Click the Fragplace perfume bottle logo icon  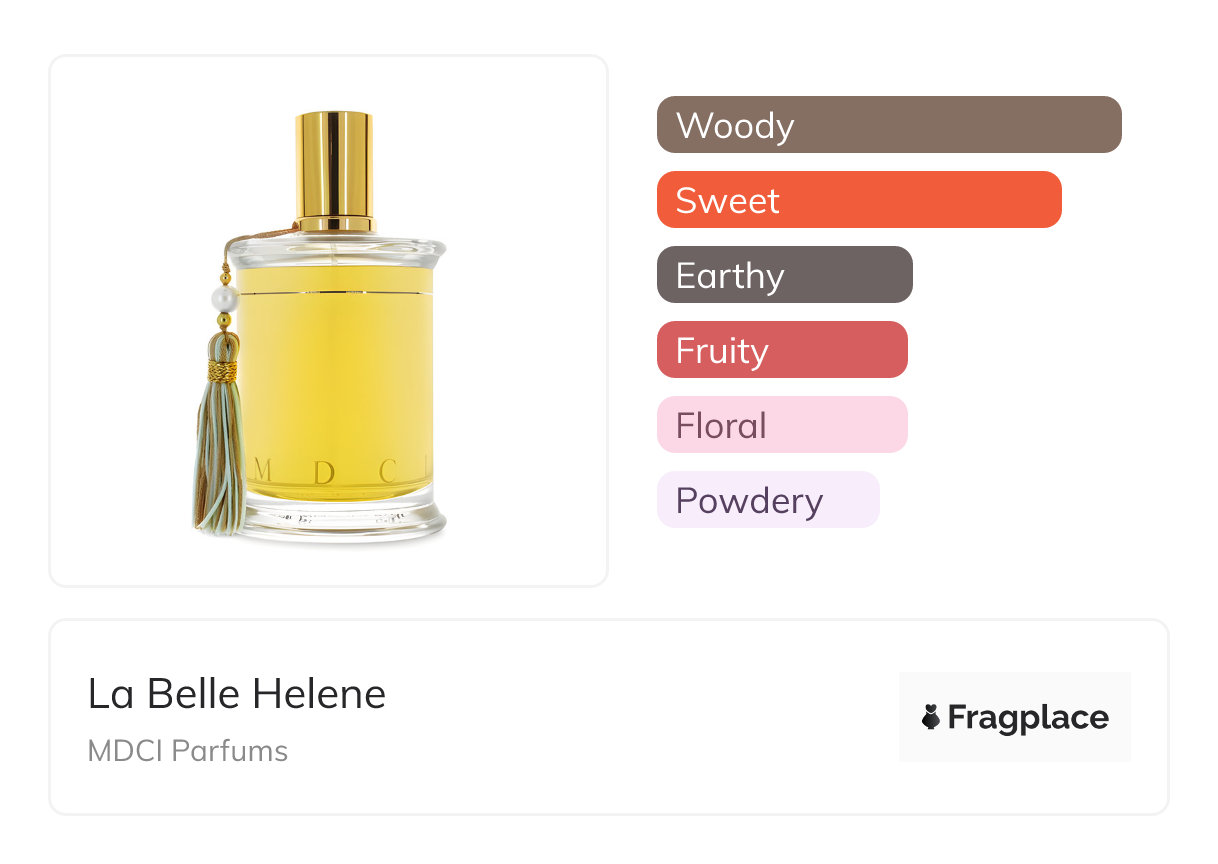931,717
